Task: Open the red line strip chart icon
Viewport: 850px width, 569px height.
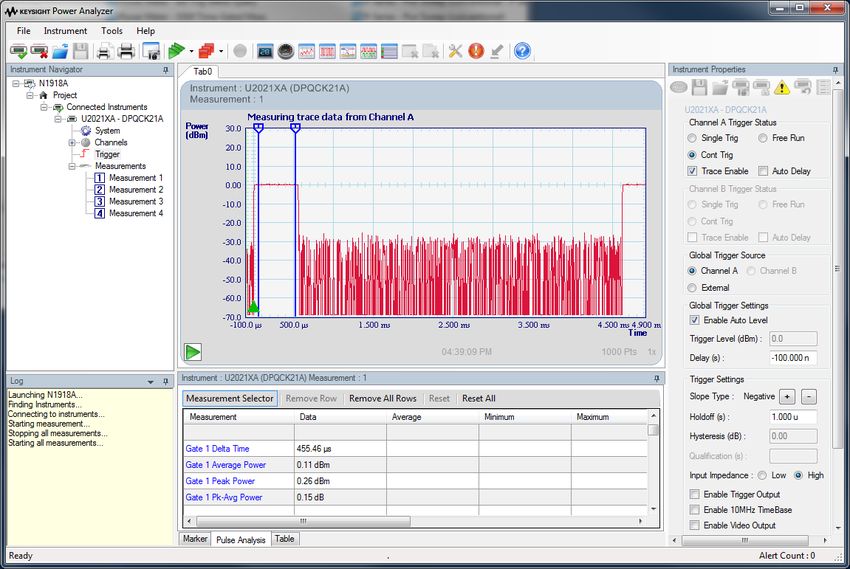Action: (306, 51)
